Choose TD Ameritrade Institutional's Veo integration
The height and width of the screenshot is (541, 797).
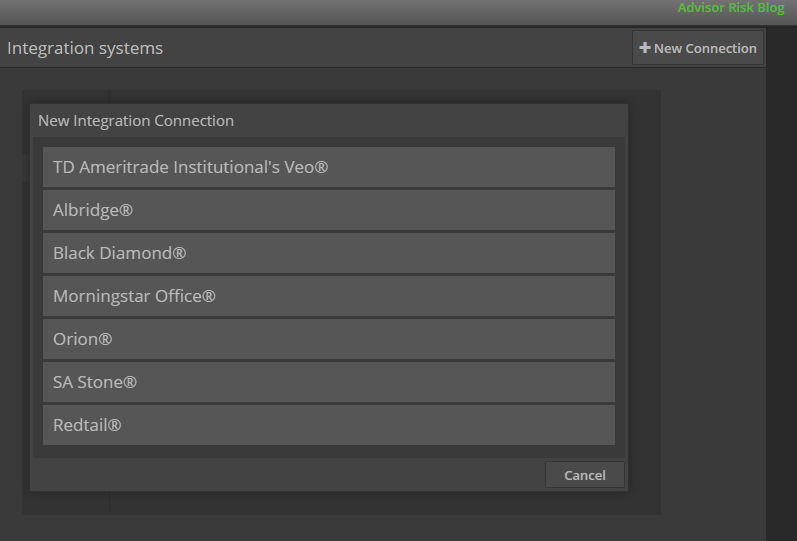pyautogui.click(x=328, y=167)
